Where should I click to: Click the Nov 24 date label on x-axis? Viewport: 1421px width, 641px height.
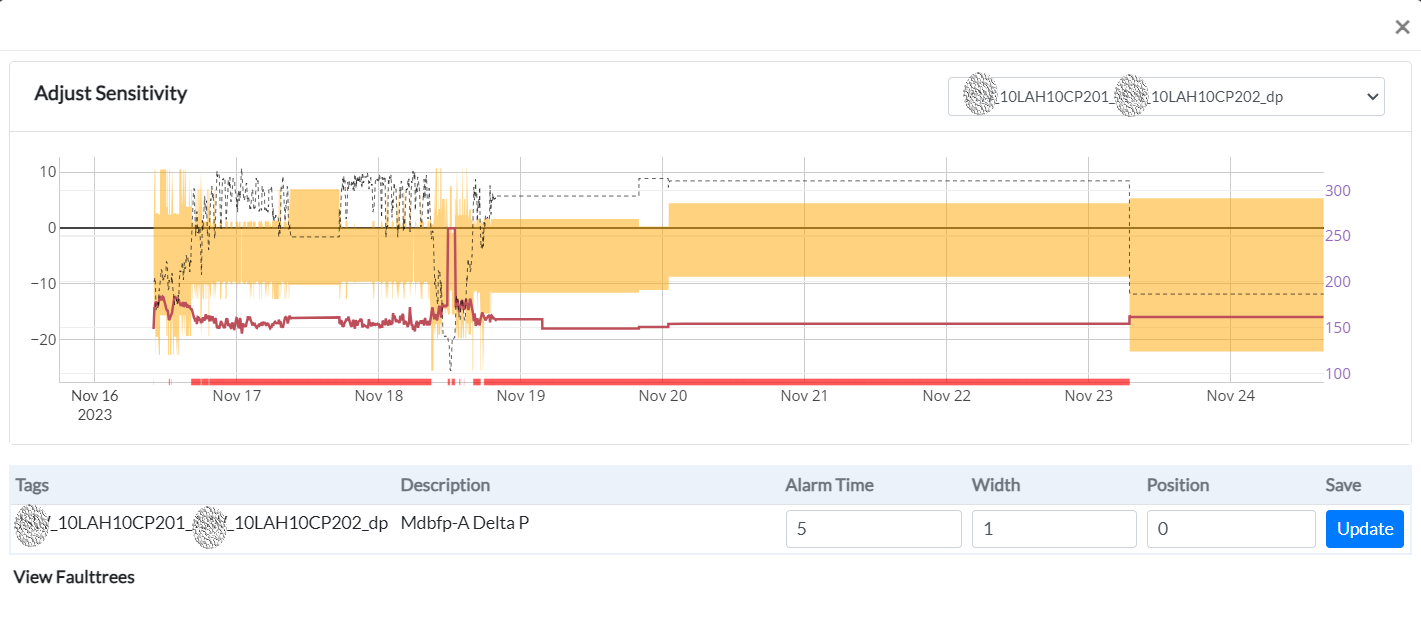[x=1230, y=396]
